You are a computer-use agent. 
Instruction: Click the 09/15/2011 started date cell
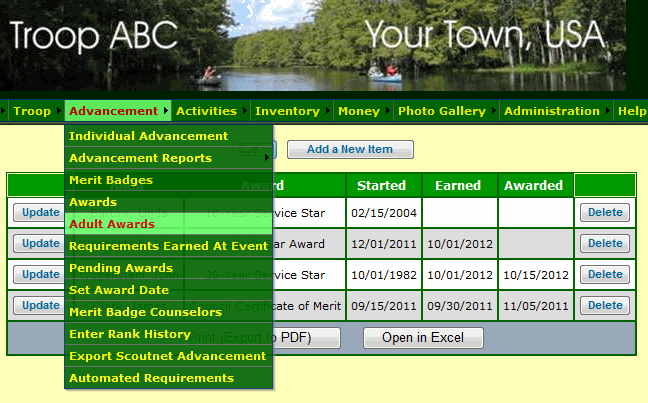click(384, 306)
